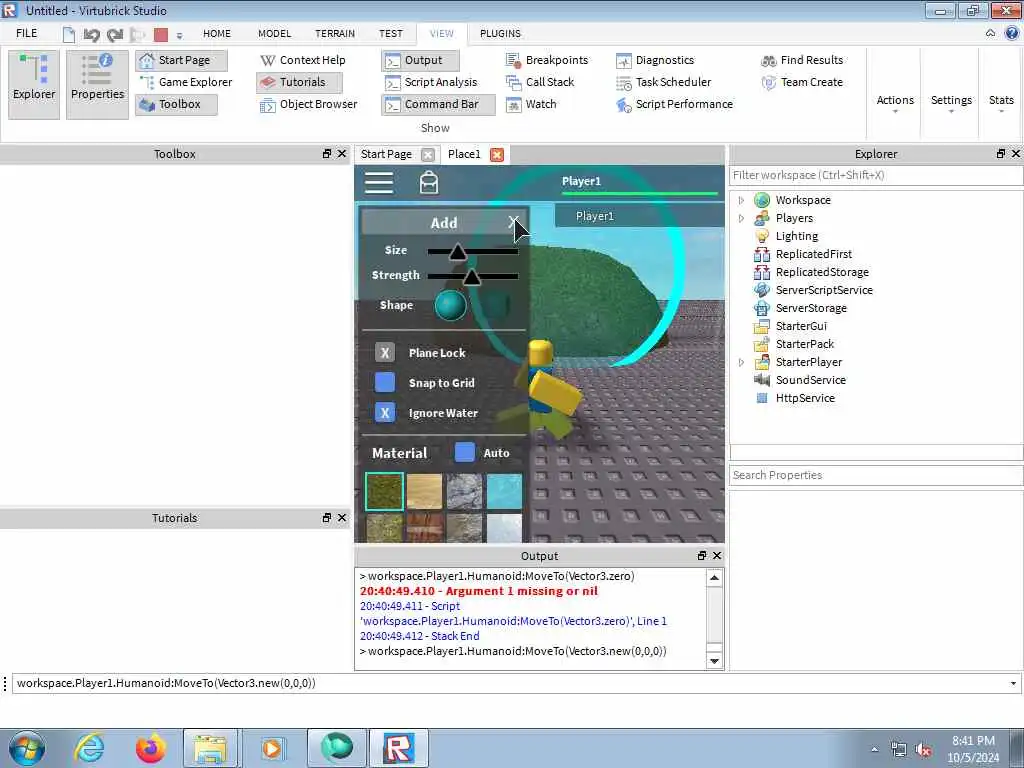Open the command bar history dropdown
This screenshot has height=768, width=1024.
coord(1013,684)
